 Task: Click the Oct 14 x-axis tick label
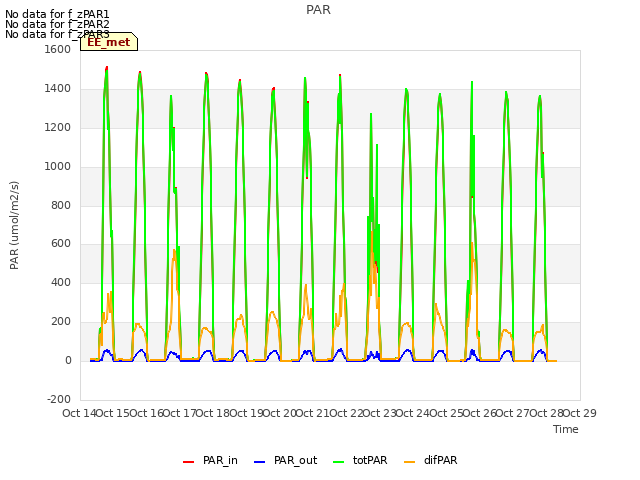pos(79,413)
